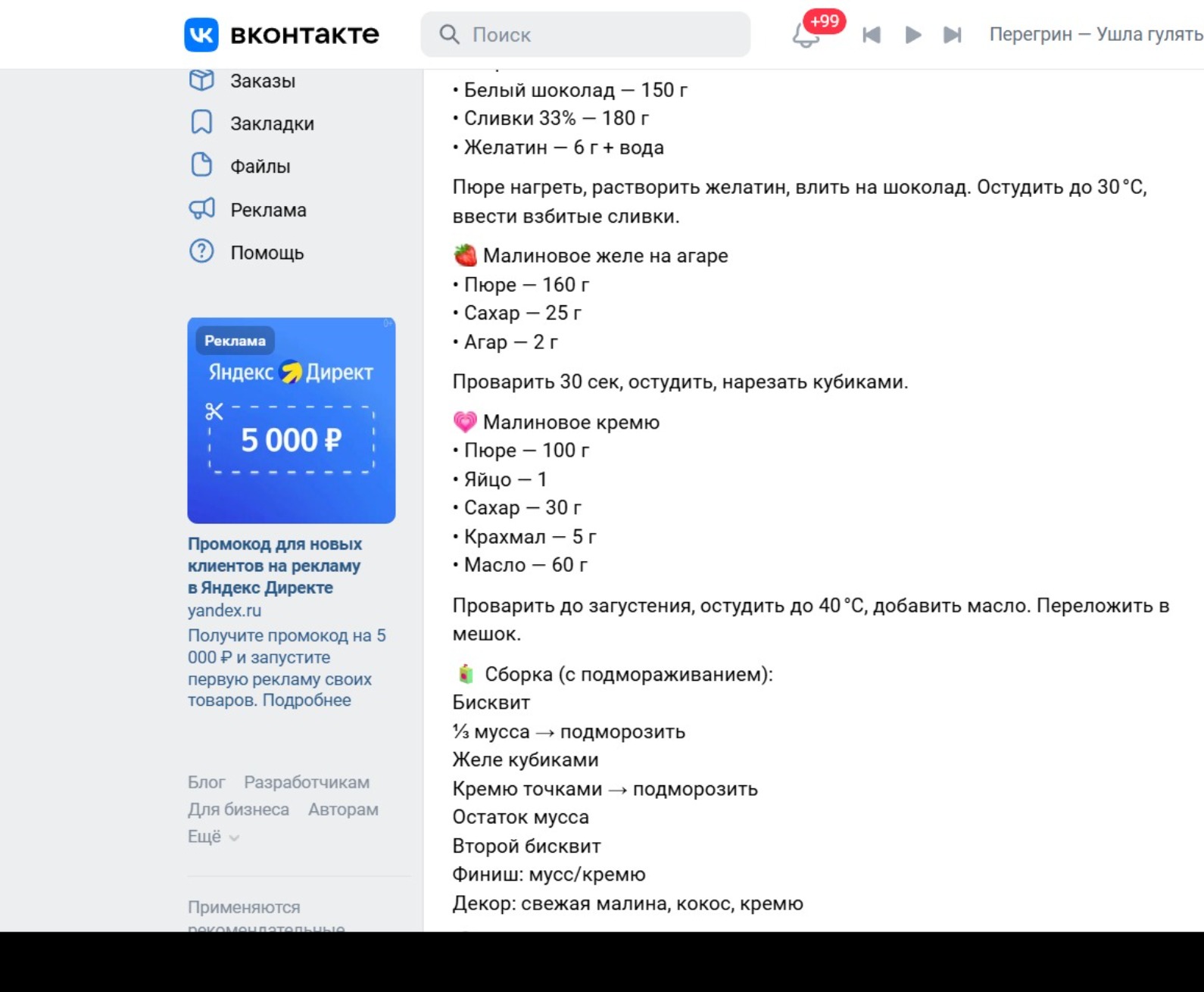
Task: Click the Помощь question mark icon
Action: [x=201, y=252]
